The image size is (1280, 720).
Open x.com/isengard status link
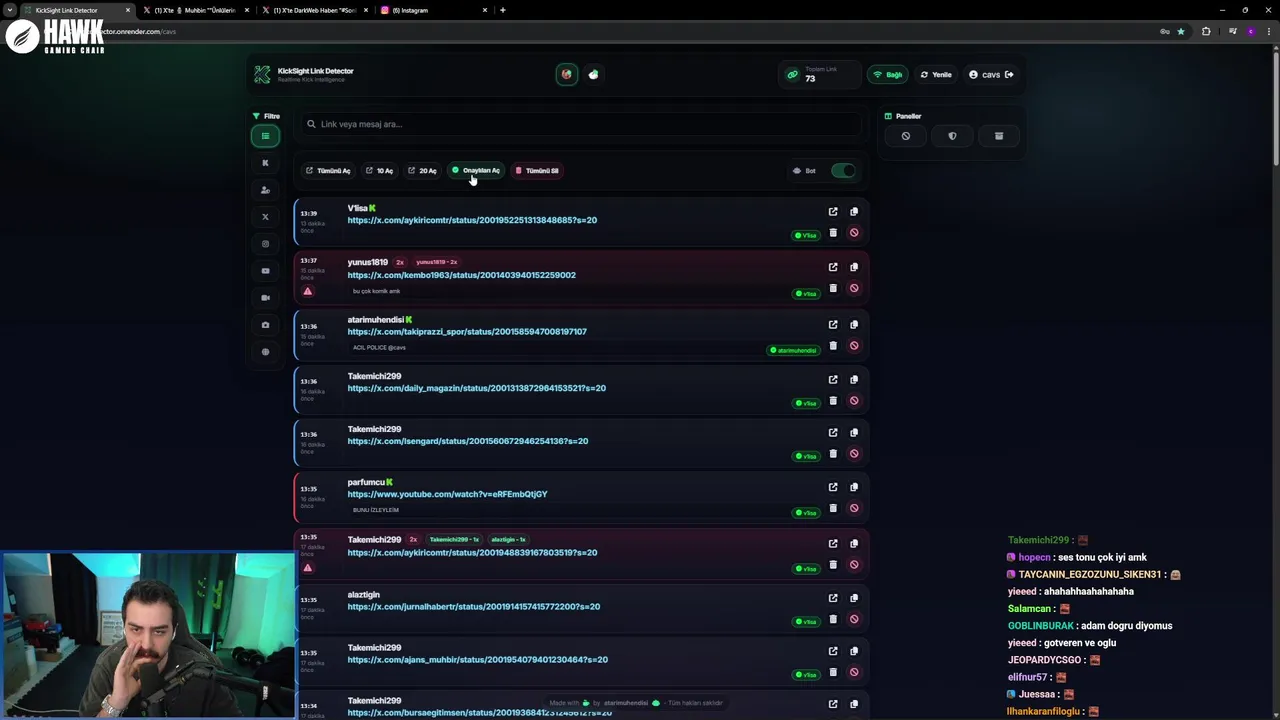click(467, 441)
